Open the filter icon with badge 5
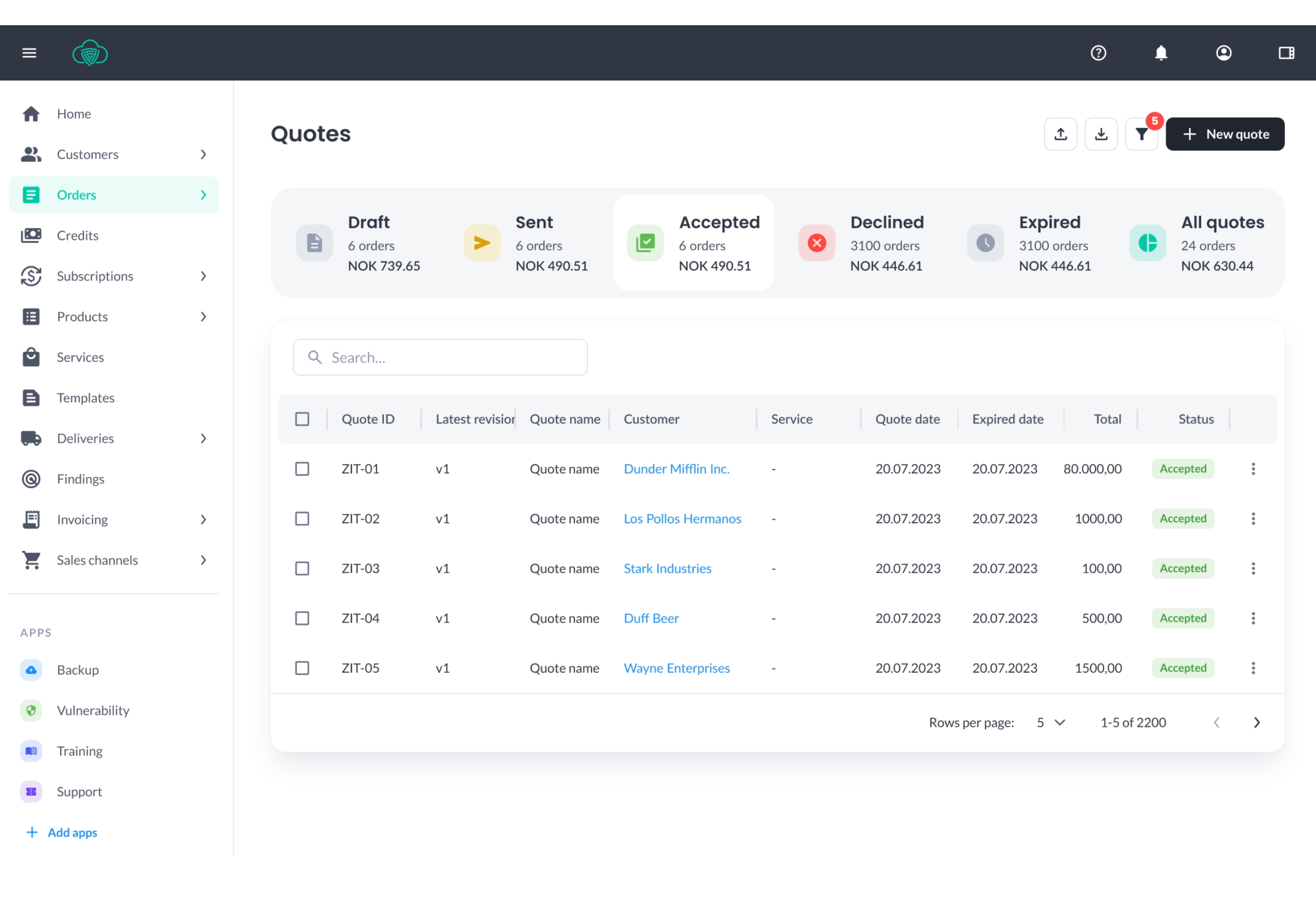The height and width of the screenshot is (911, 1316). (1141, 134)
